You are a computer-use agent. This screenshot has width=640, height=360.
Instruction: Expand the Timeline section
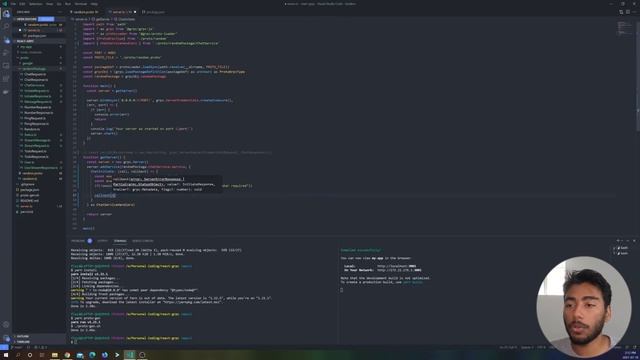pyautogui.click(x=39, y=342)
